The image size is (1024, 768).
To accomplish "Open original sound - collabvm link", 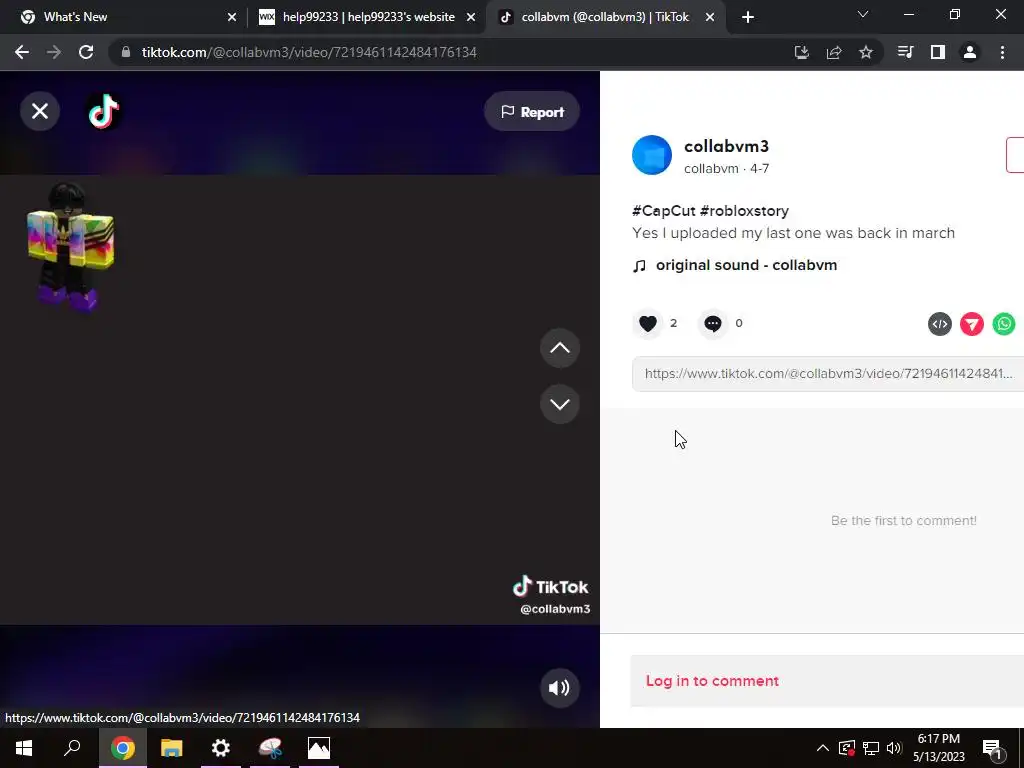I will 746,265.
